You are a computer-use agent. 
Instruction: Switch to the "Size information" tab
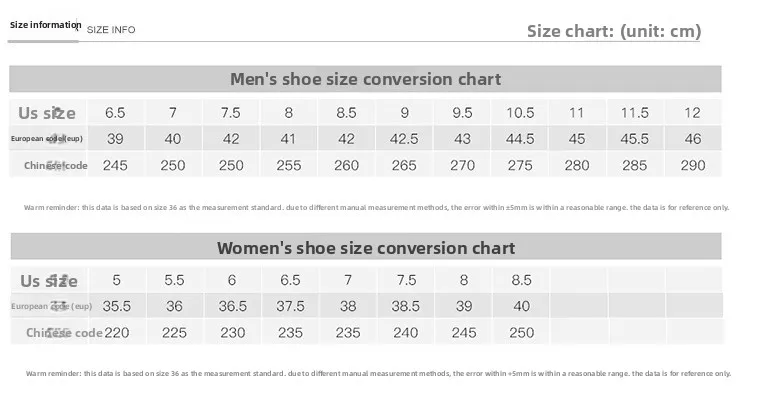(x=45, y=24)
